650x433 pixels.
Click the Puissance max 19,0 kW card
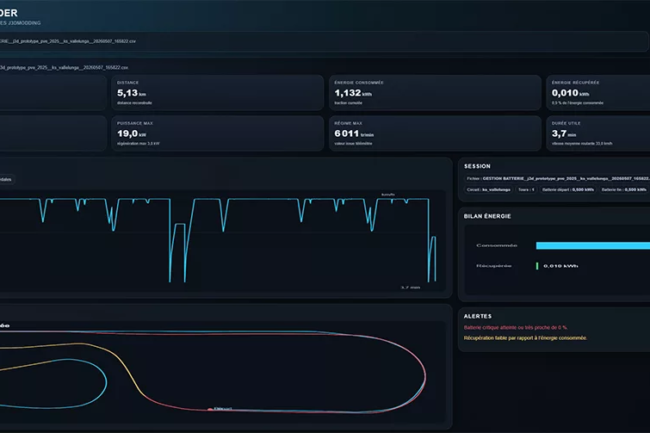pos(218,133)
